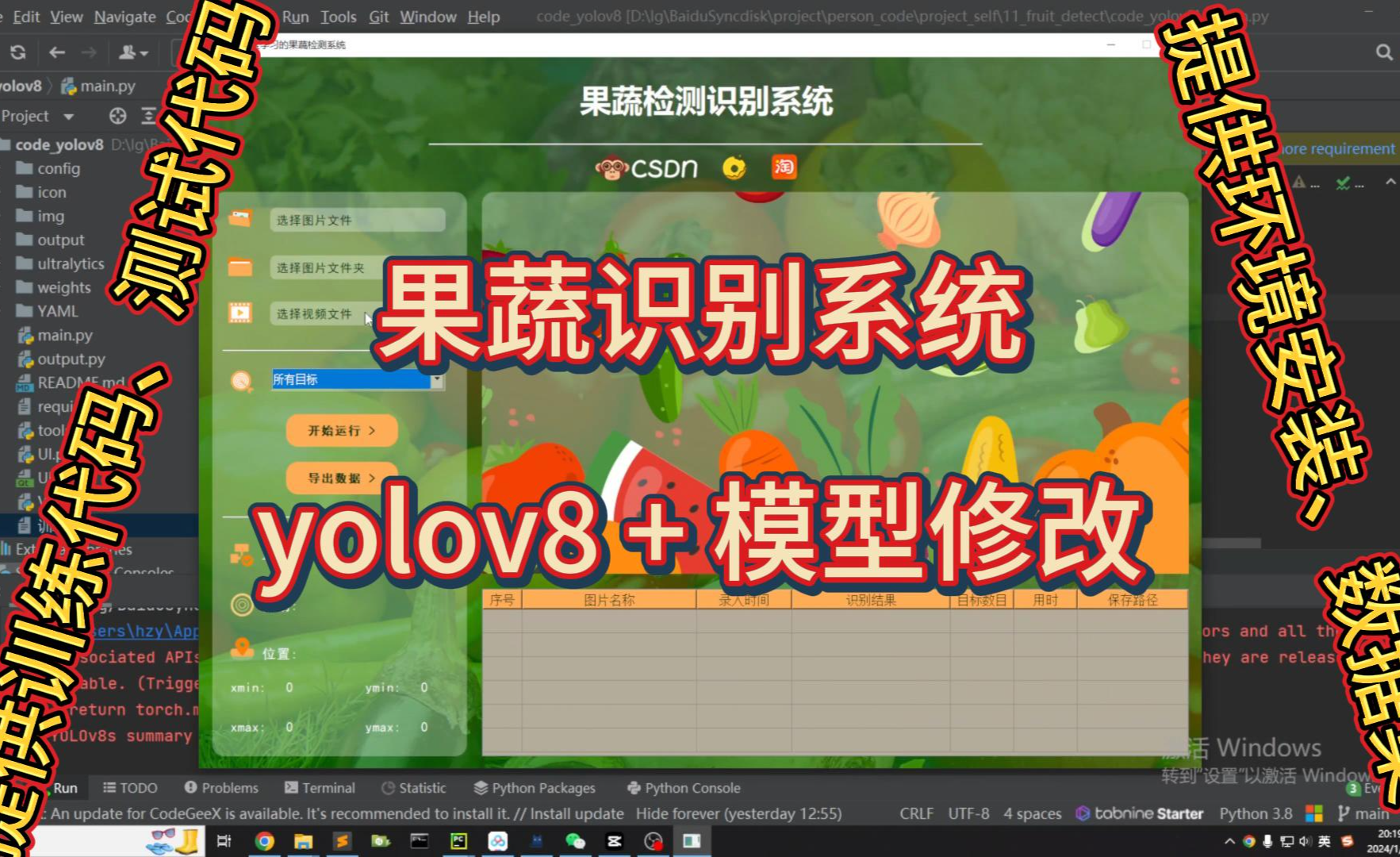Screen dimensions: 1400x857
Task: Click the image folder icon beside 选择图片文件夹
Action: pos(242,267)
